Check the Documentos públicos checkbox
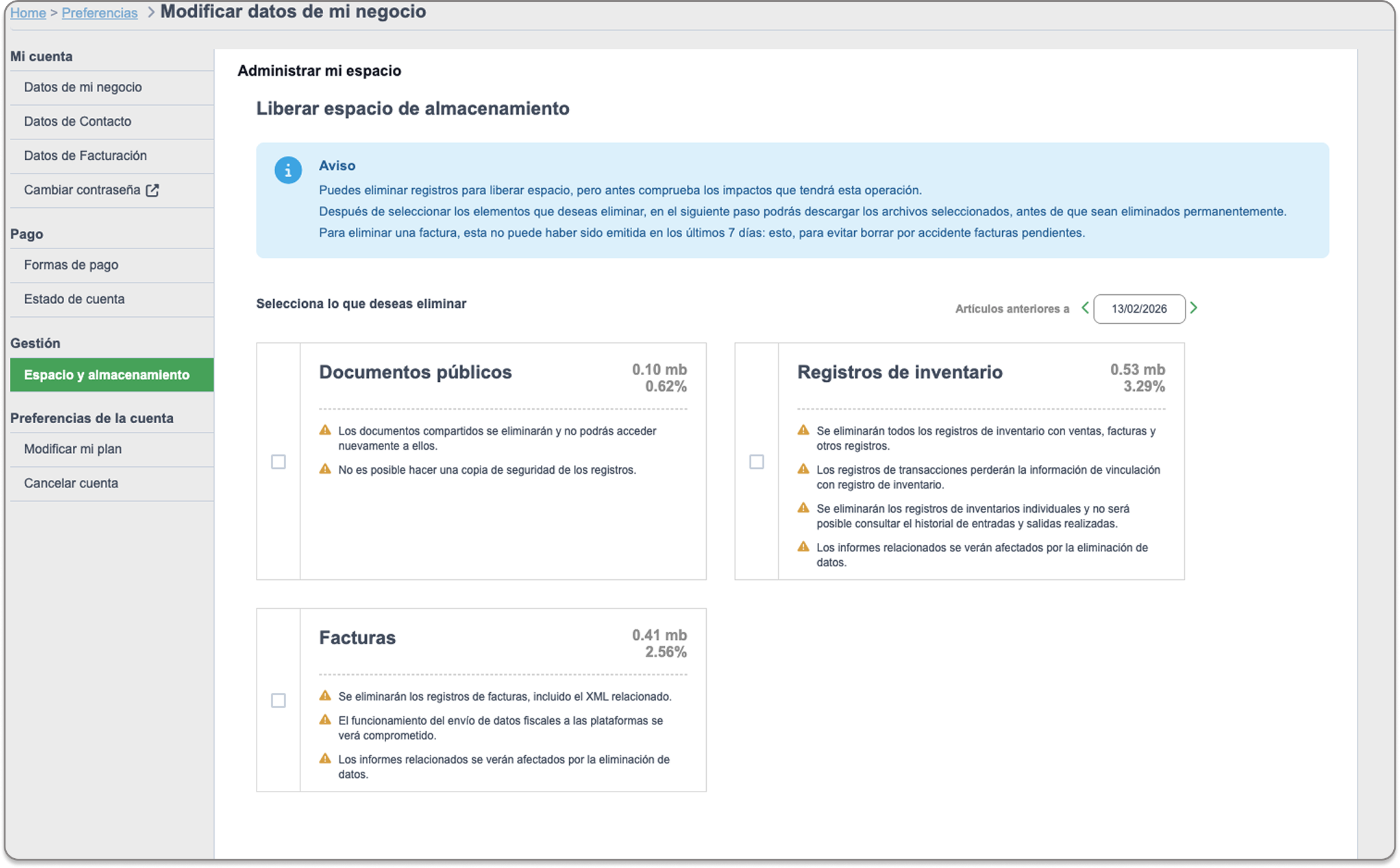The image size is (1400, 868). [x=278, y=461]
